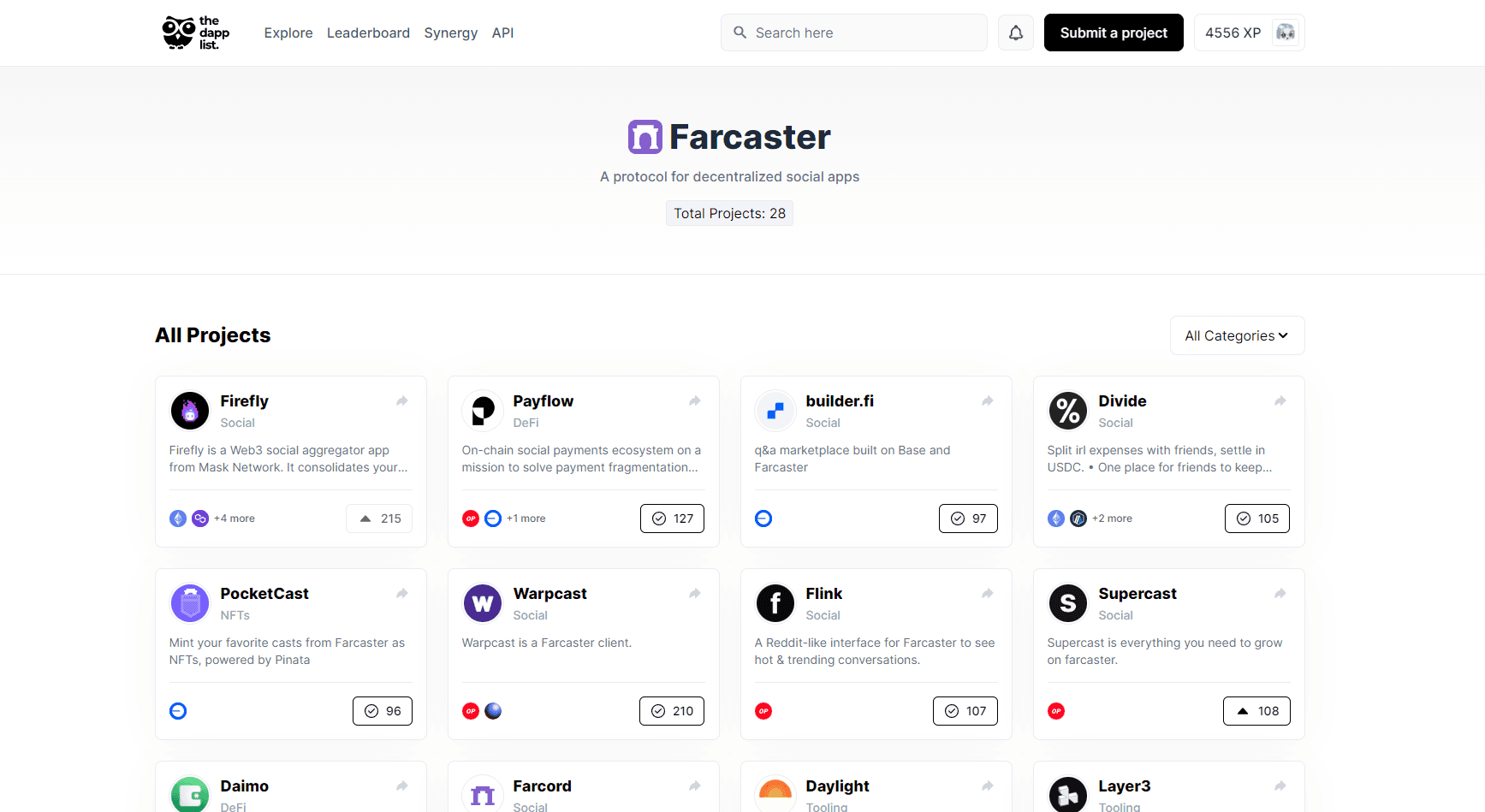The width and height of the screenshot is (1485, 812).
Task: Open user avatar next to XP
Action: (1285, 33)
